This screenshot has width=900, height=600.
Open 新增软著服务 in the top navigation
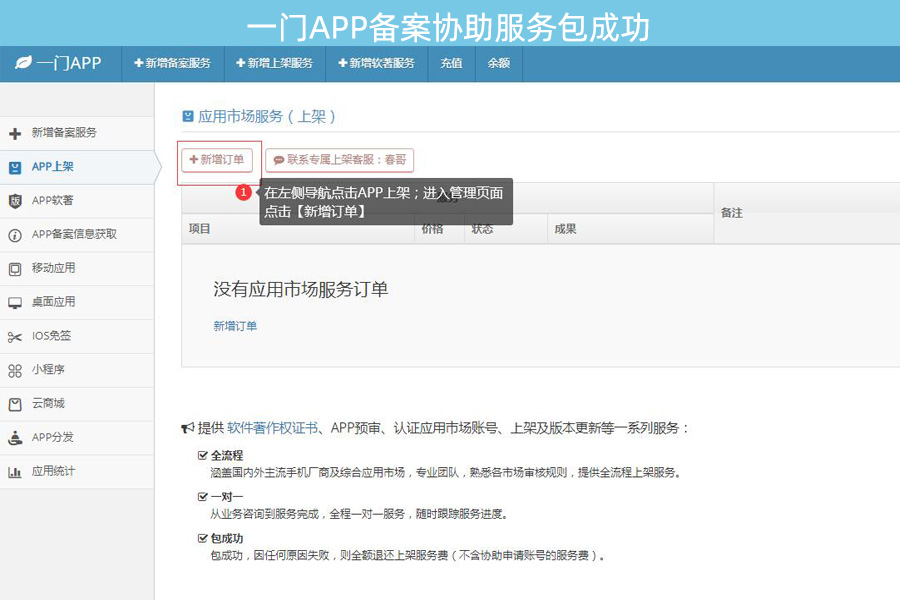coord(377,63)
